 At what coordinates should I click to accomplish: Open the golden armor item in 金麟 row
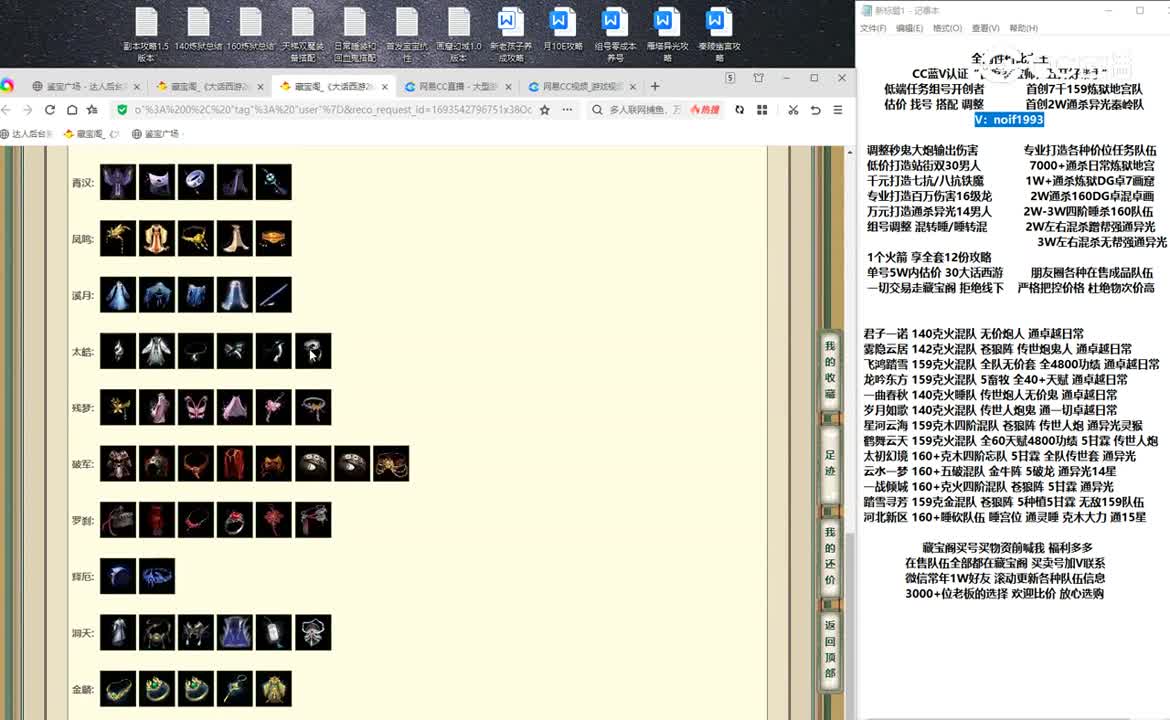point(273,689)
